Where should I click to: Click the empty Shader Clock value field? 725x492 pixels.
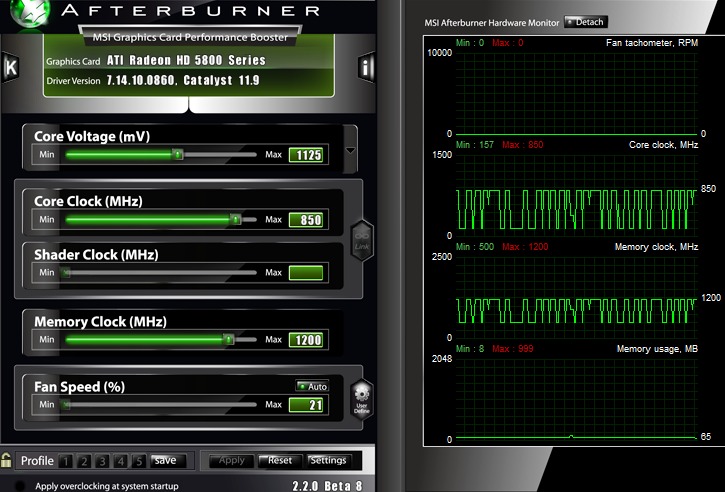[x=306, y=273]
